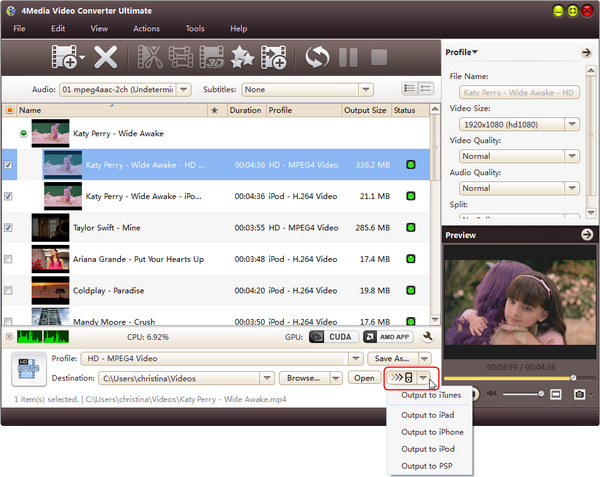Open settings with the wrench icon
This screenshot has width=600, height=477.
tap(428, 337)
